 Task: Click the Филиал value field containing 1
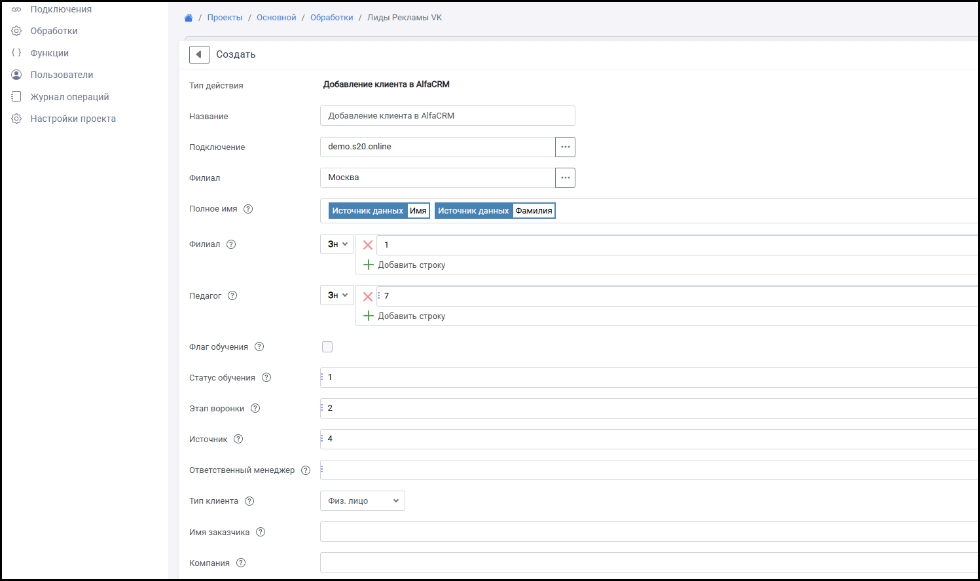point(678,245)
